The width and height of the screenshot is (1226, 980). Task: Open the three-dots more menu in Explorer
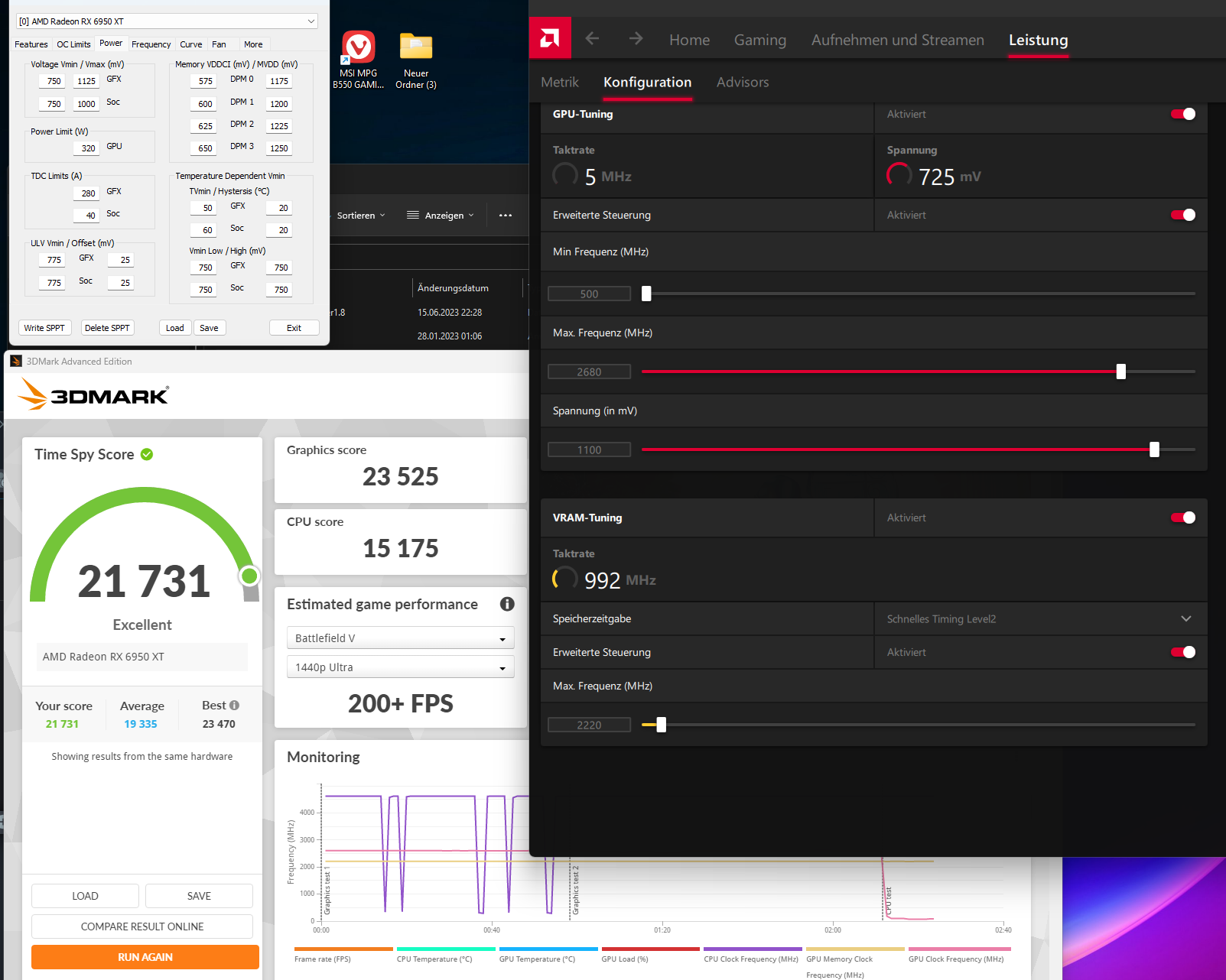506,216
